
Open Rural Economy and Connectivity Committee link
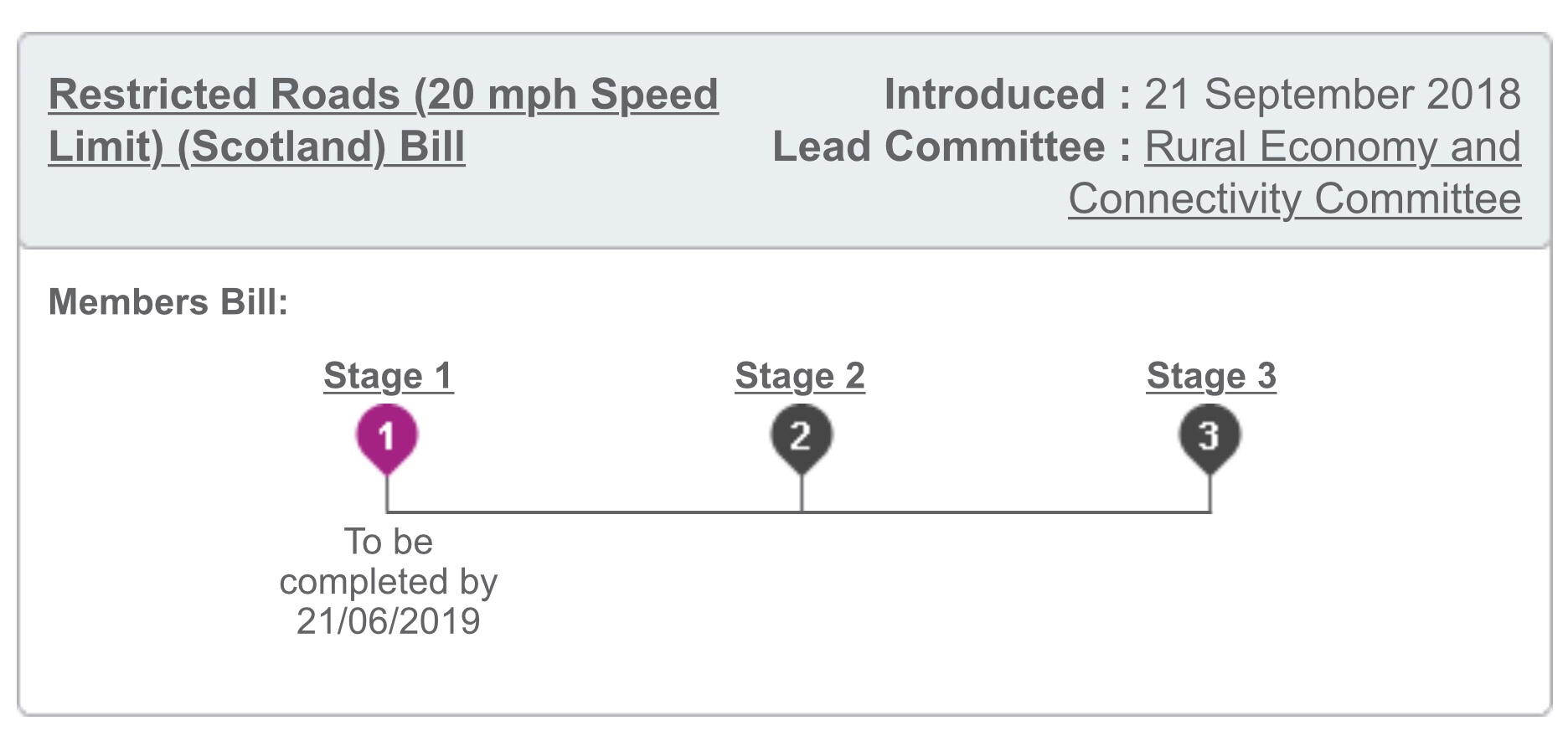coord(1332,147)
